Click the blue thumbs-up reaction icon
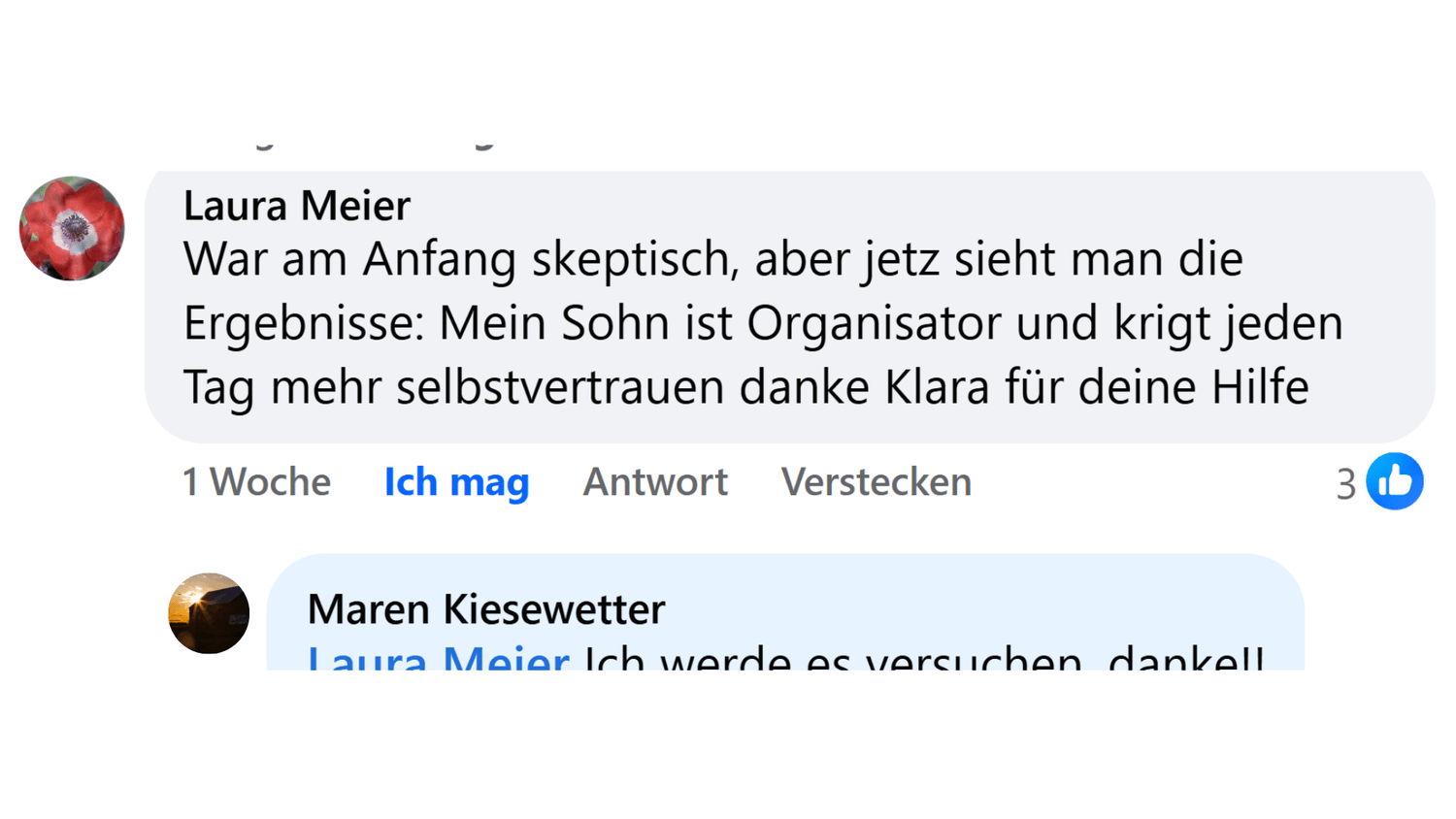Screen dimensions: 1456x819 [1394, 481]
